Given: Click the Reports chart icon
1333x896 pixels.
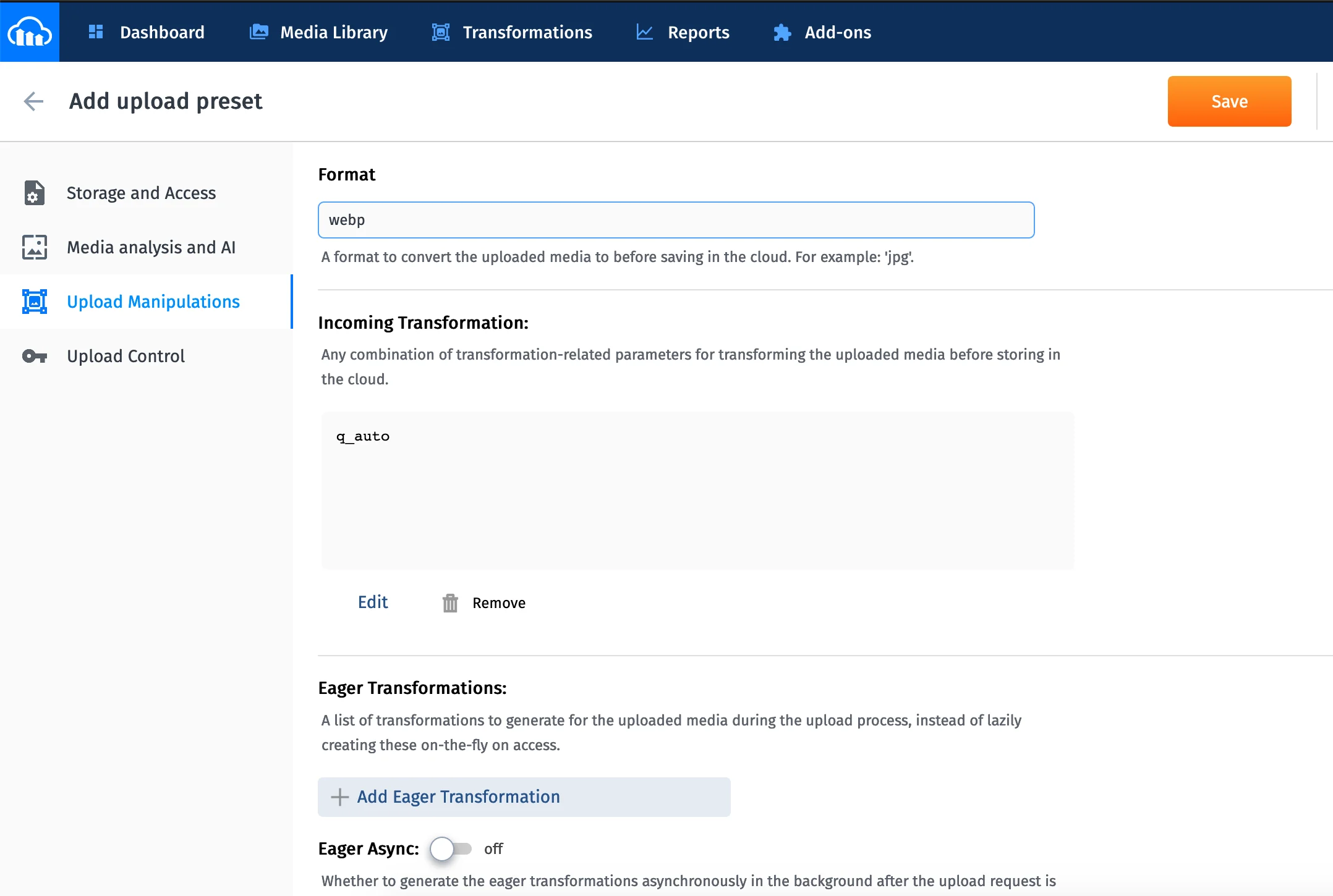Looking at the screenshot, I should click(644, 32).
